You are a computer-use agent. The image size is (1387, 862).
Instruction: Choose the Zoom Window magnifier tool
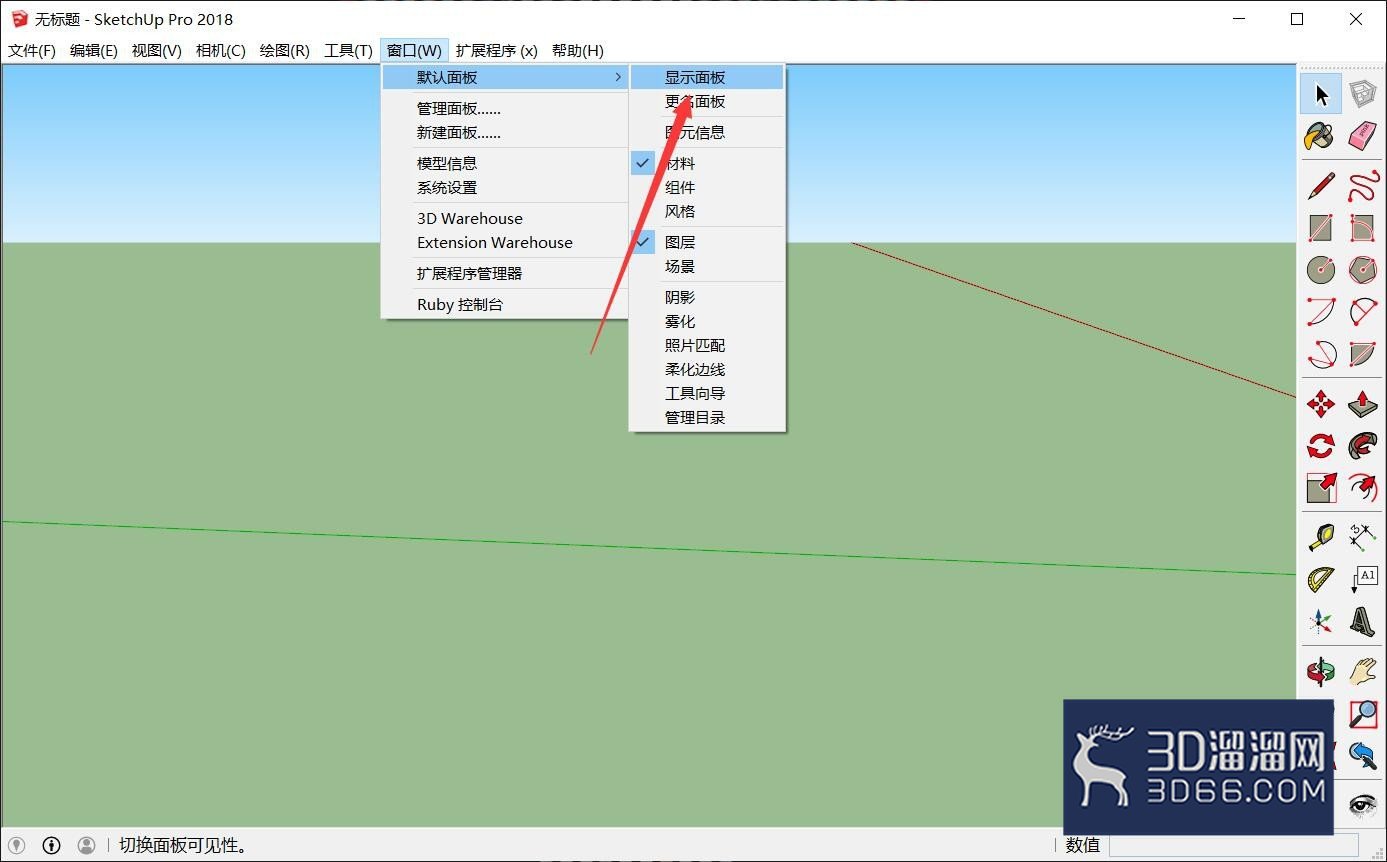[x=1362, y=713]
